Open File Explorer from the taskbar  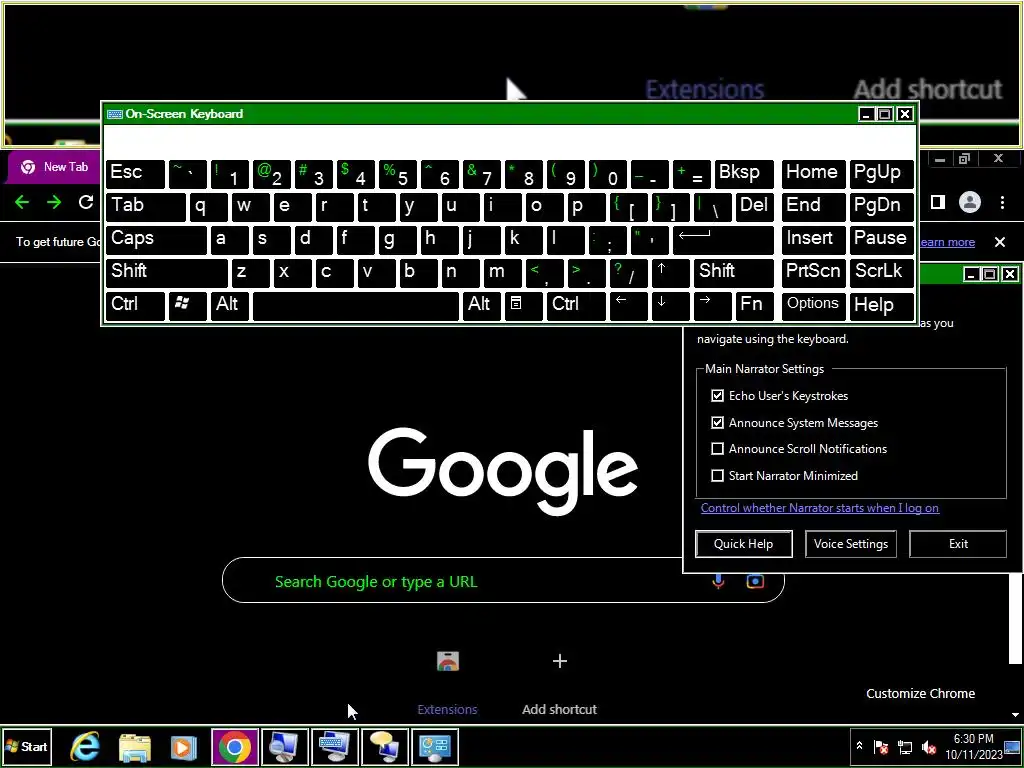click(135, 747)
